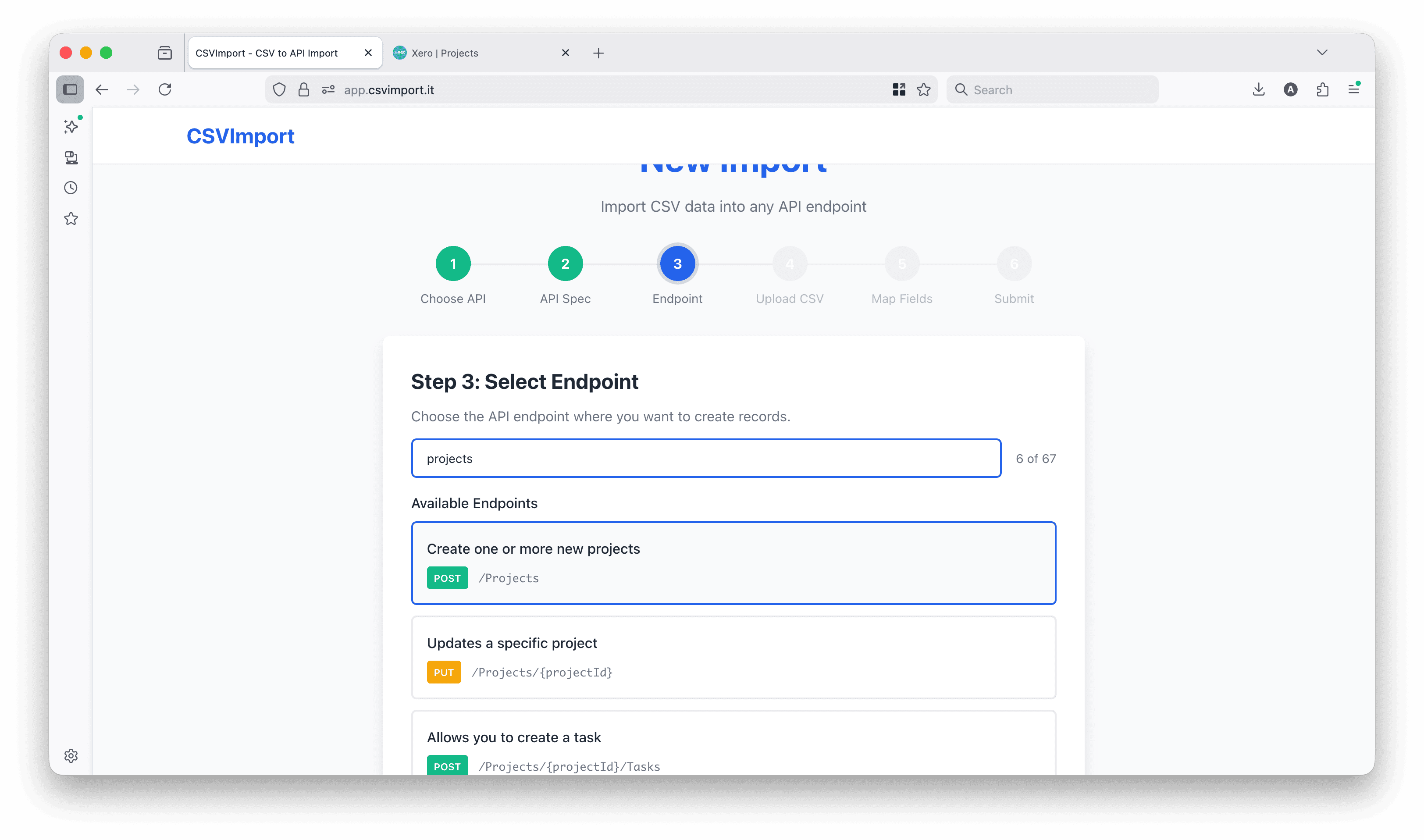Viewport: 1424px width, 840px height.
Task: Go back to step 2 API Spec
Action: pos(565,264)
